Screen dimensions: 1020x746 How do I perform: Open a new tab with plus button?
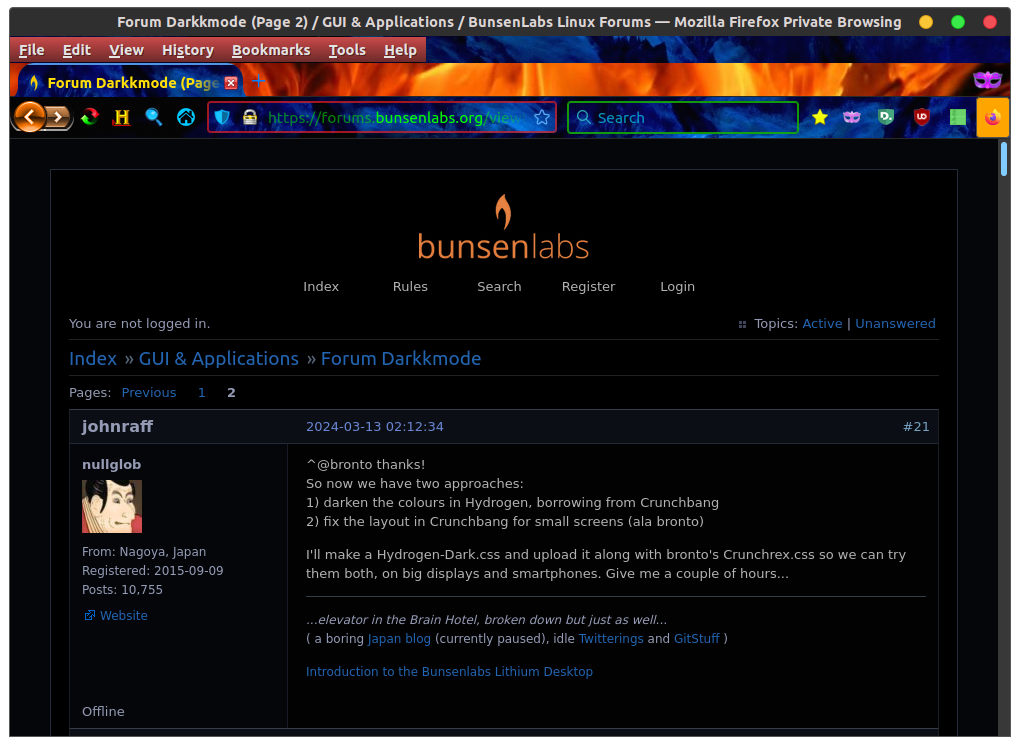coord(258,81)
